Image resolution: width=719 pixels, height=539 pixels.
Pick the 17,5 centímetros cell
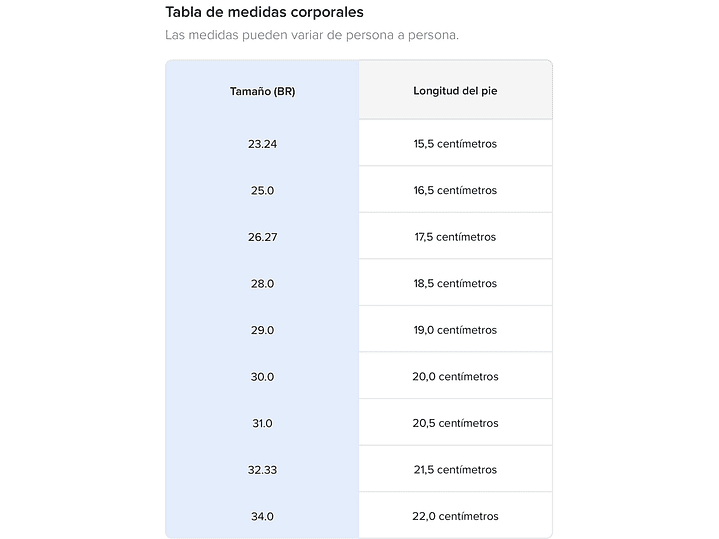455,237
